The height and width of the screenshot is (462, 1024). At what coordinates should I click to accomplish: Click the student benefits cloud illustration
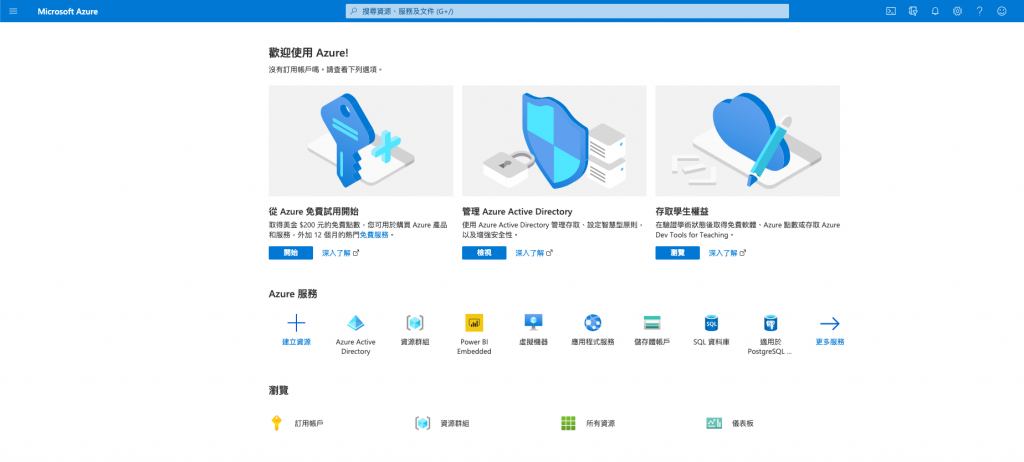[x=748, y=140]
